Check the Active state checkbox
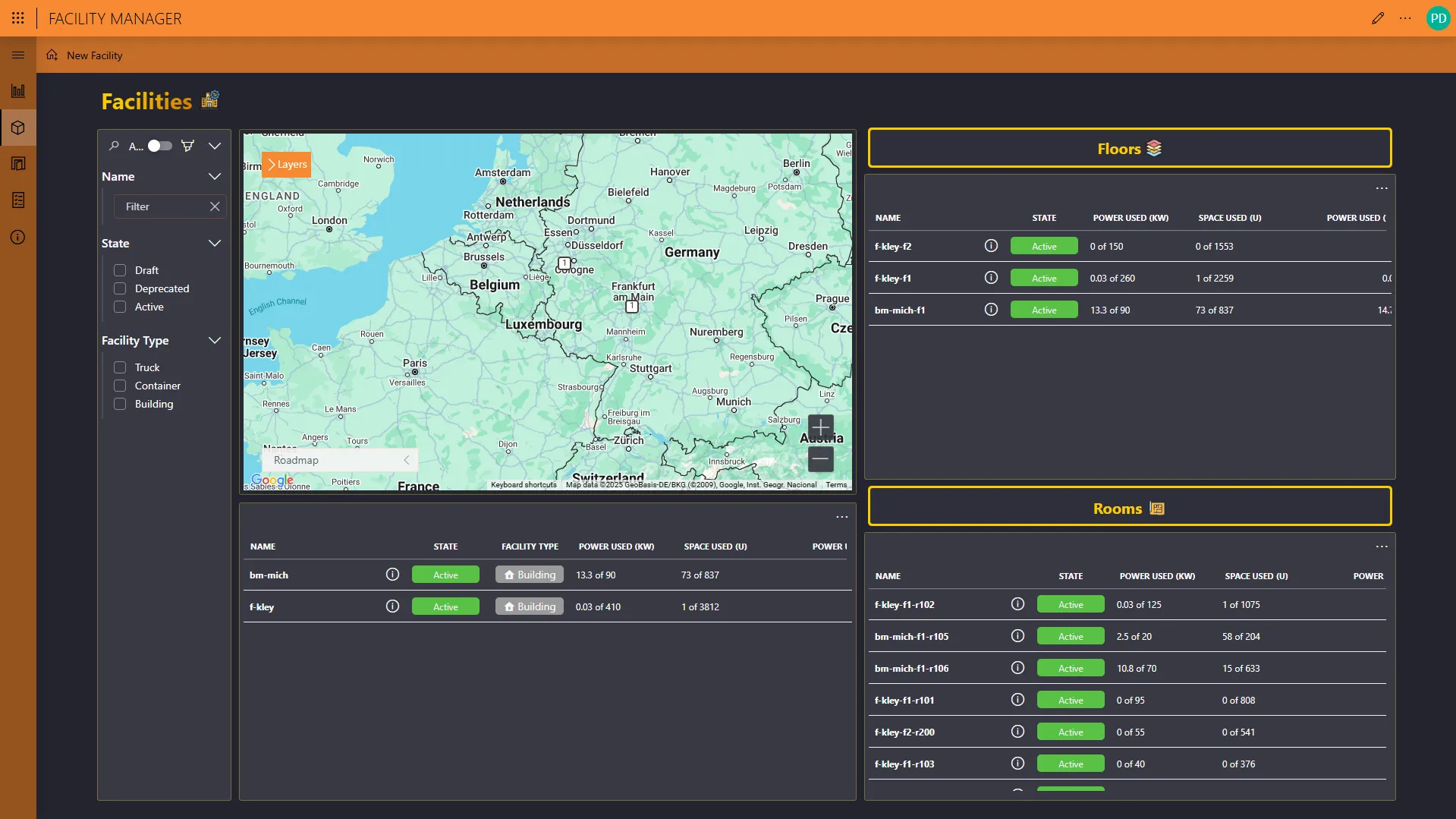Viewport: 1456px width, 819px height. 120,307
